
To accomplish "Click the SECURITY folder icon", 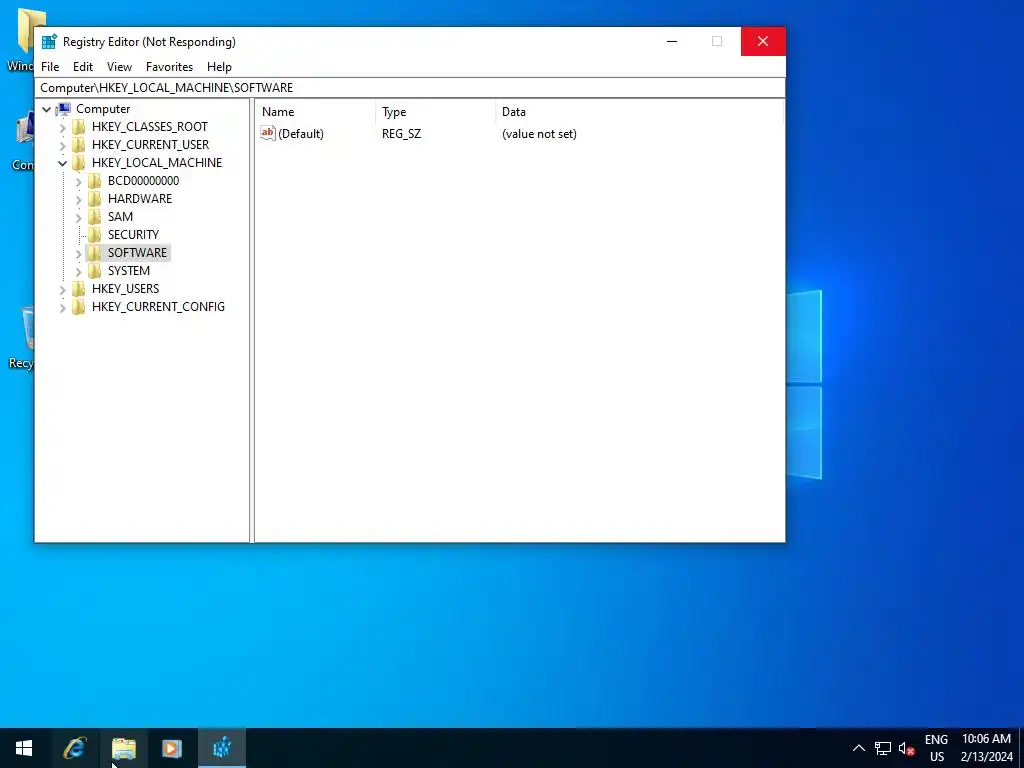I will coord(95,234).
